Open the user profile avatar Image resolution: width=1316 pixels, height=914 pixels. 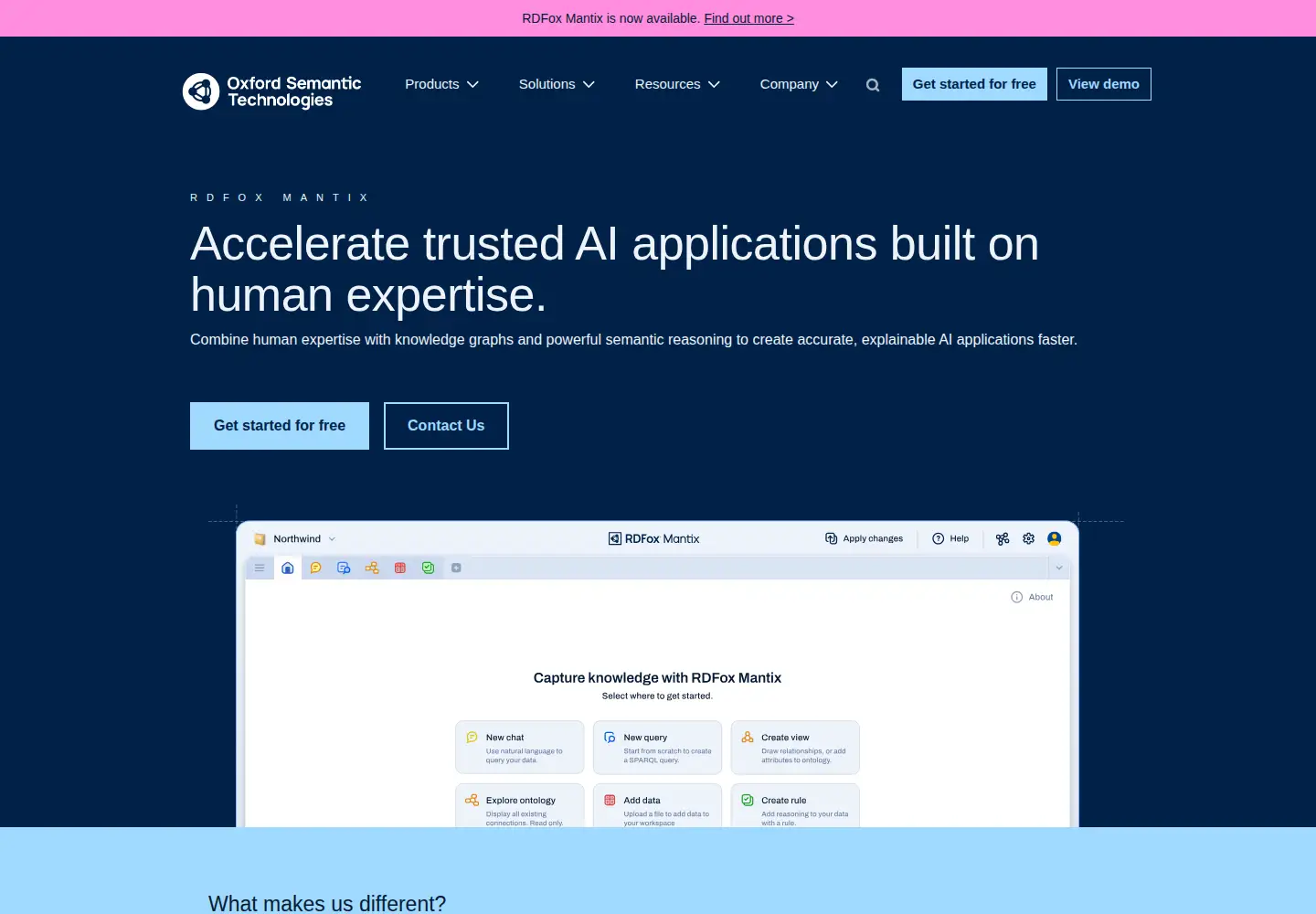[1055, 538]
